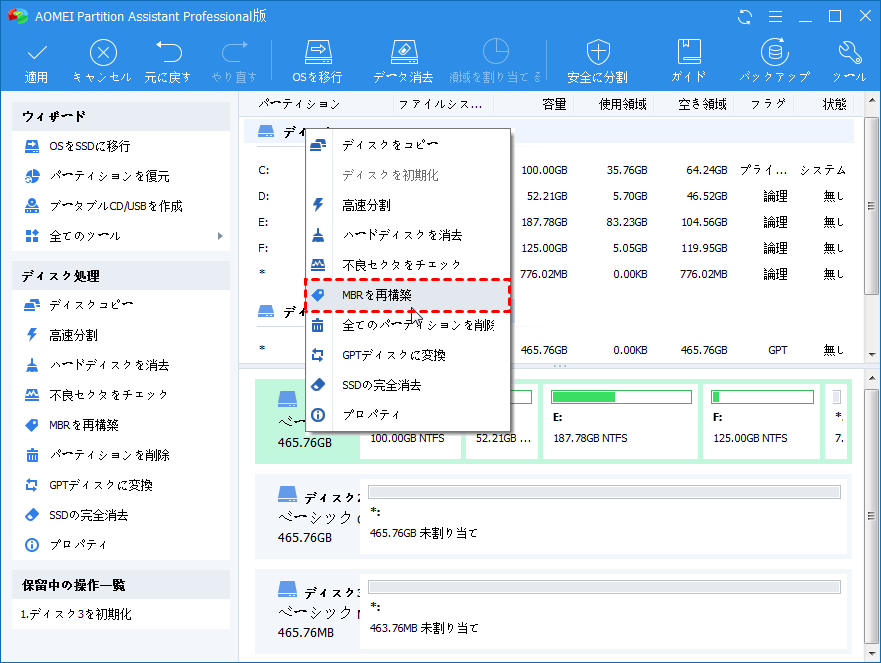
Task: Select the 463.76MB 未割り当て block on disk 3
Action: coord(604,612)
